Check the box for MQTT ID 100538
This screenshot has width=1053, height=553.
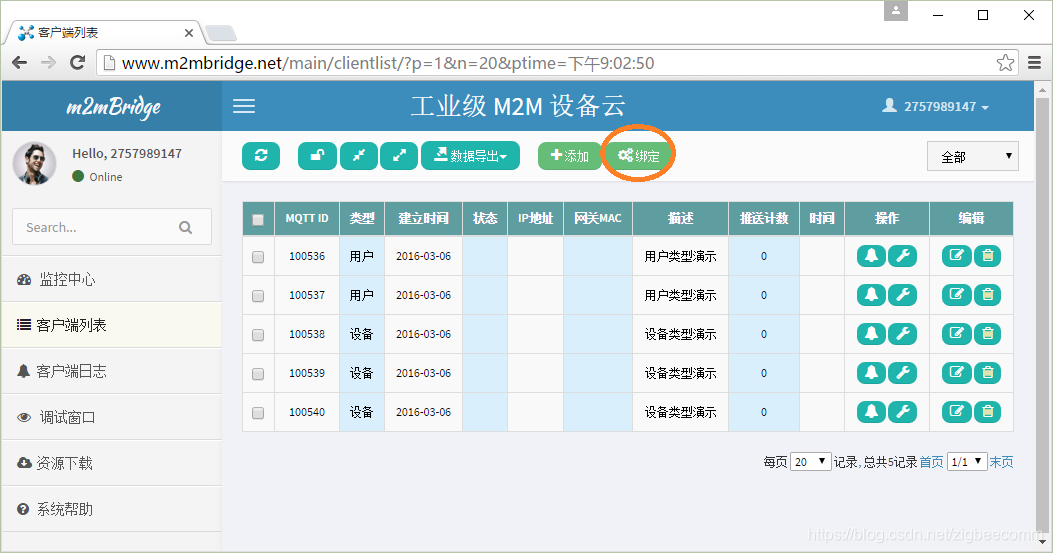(x=258, y=335)
